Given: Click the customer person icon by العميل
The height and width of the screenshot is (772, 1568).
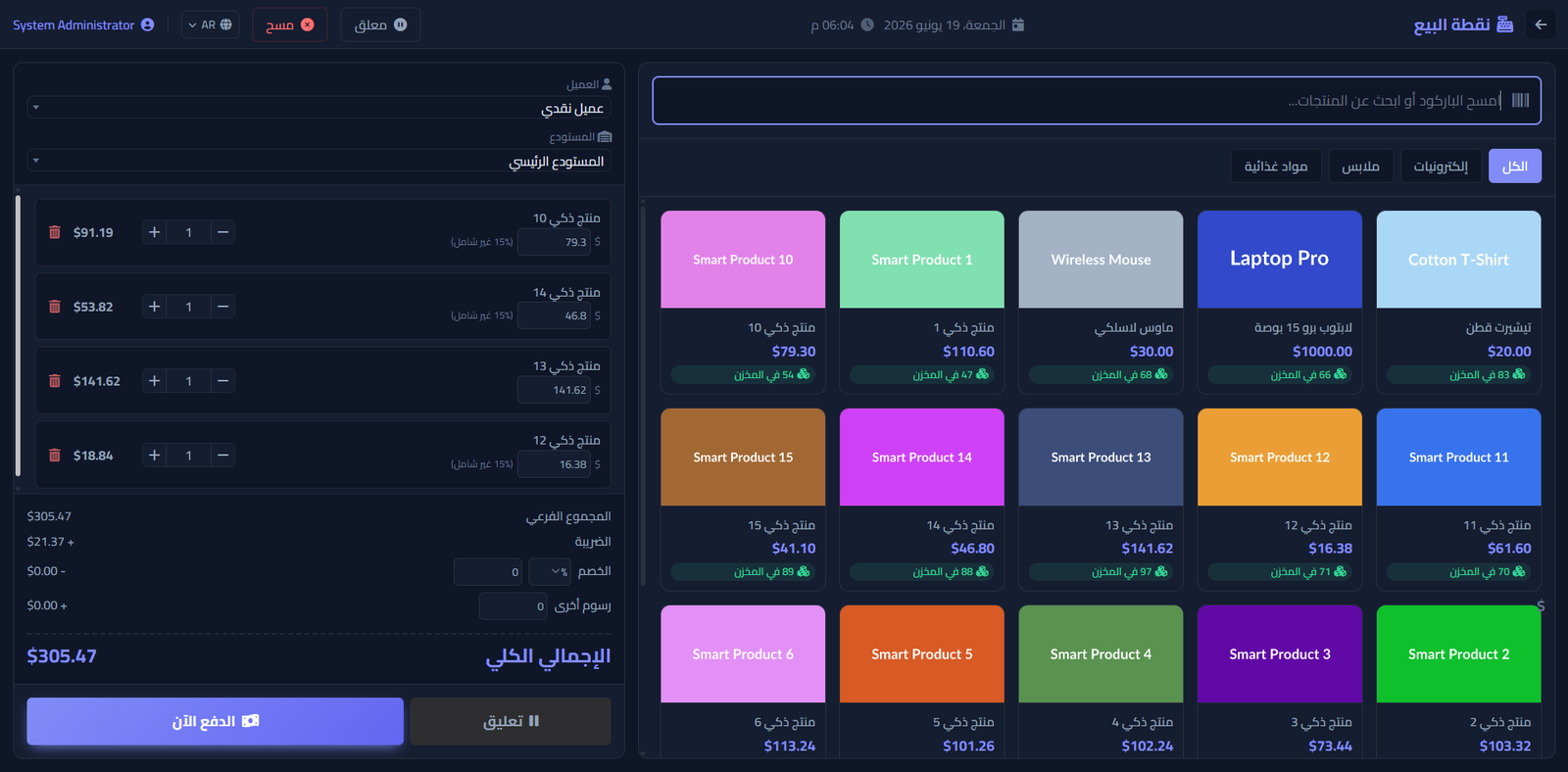Looking at the screenshot, I should pos(607,84).
